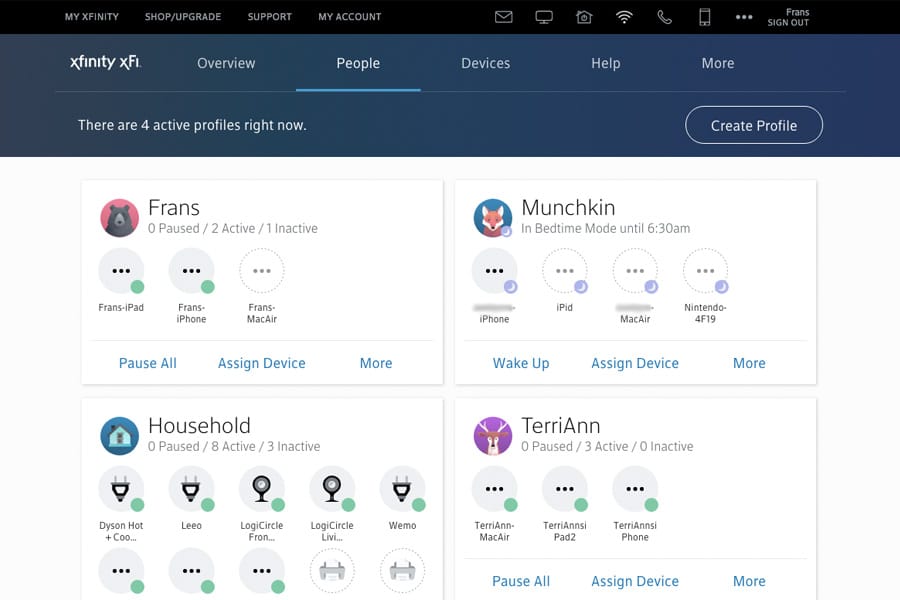The width and height of the screenshot is (900, 600).
Task: Click the Create Profile button
Action: [x=754, y=125]
